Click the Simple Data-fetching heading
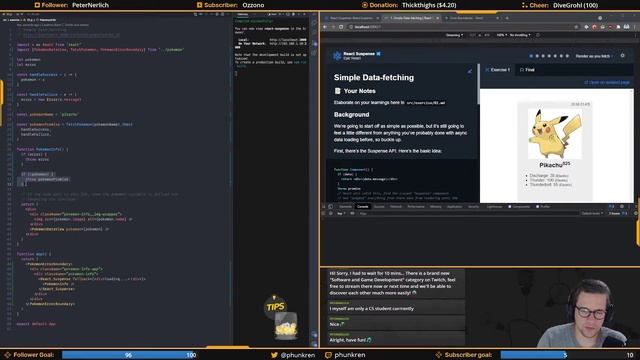This screenshot has width=640, height=360. [374, 78]
